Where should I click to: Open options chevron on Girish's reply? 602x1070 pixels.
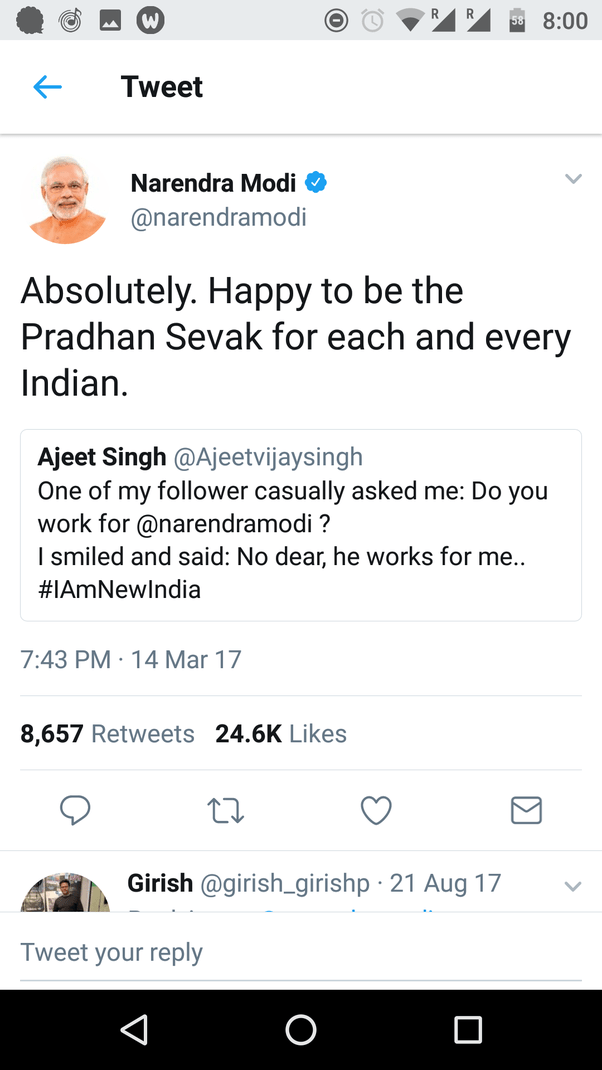[573, 886]
